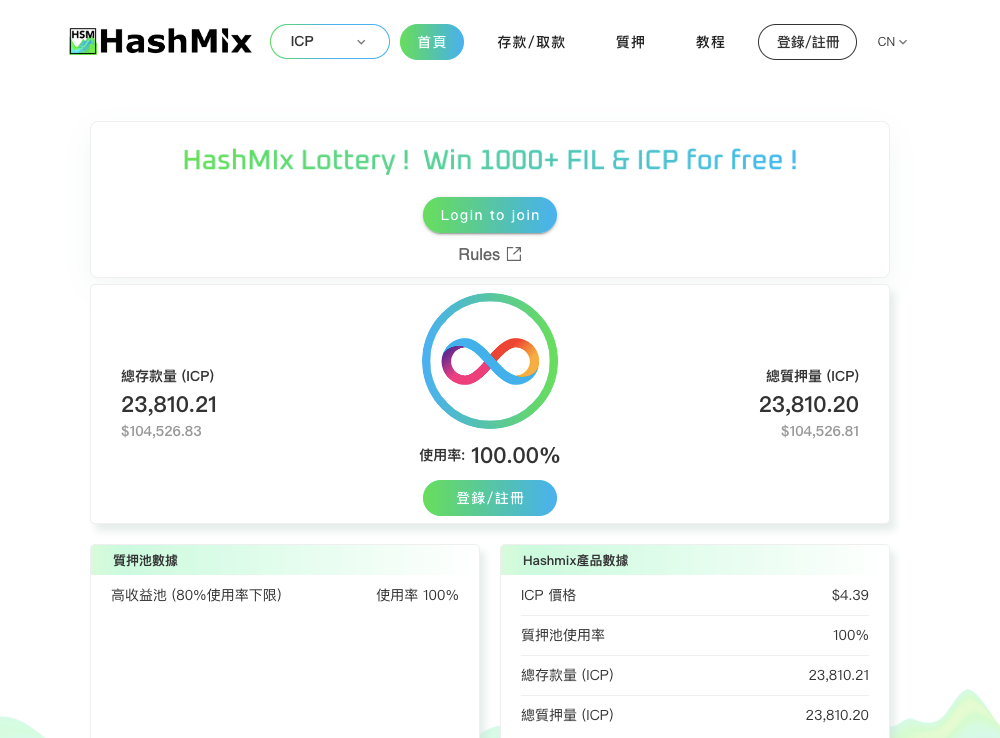The image size is (1000, 738).
Task: Click the 登錄/註冊 button in header
Action: pos(807,42)
